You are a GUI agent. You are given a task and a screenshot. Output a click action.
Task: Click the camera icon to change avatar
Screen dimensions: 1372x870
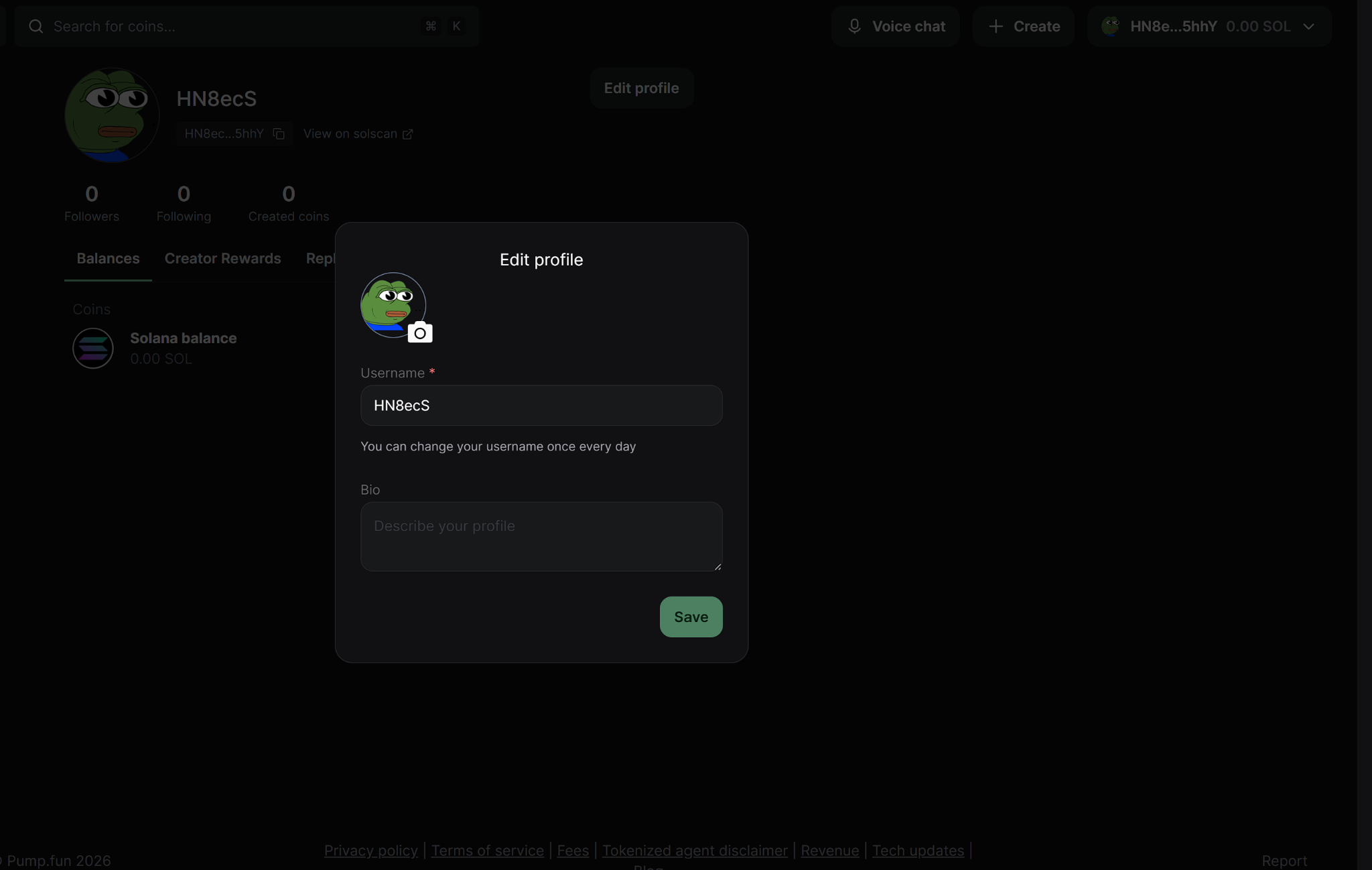tap(420, 332)
